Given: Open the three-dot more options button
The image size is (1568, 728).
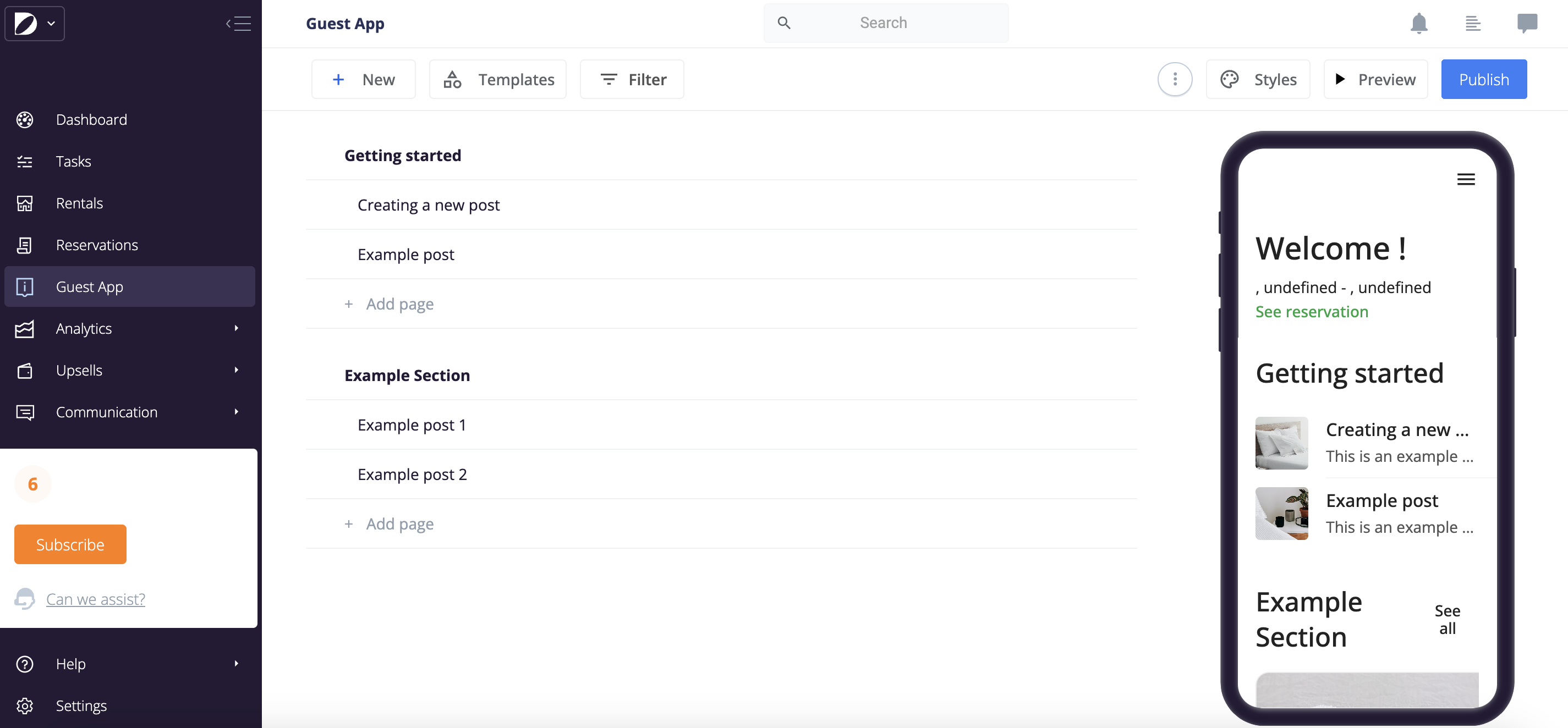Looking at the screenshot, I should click(x=1175, y=79).
